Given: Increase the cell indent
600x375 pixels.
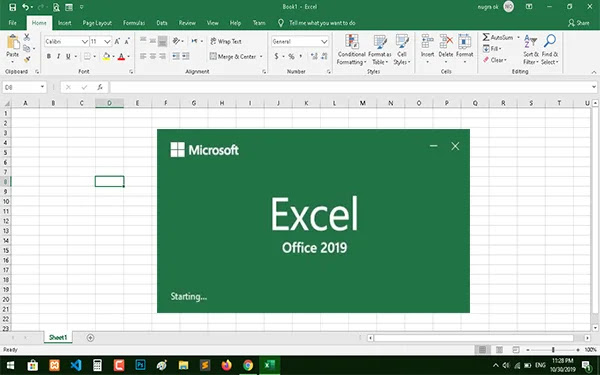Looking at the screenshot, I should pos(186,56).
